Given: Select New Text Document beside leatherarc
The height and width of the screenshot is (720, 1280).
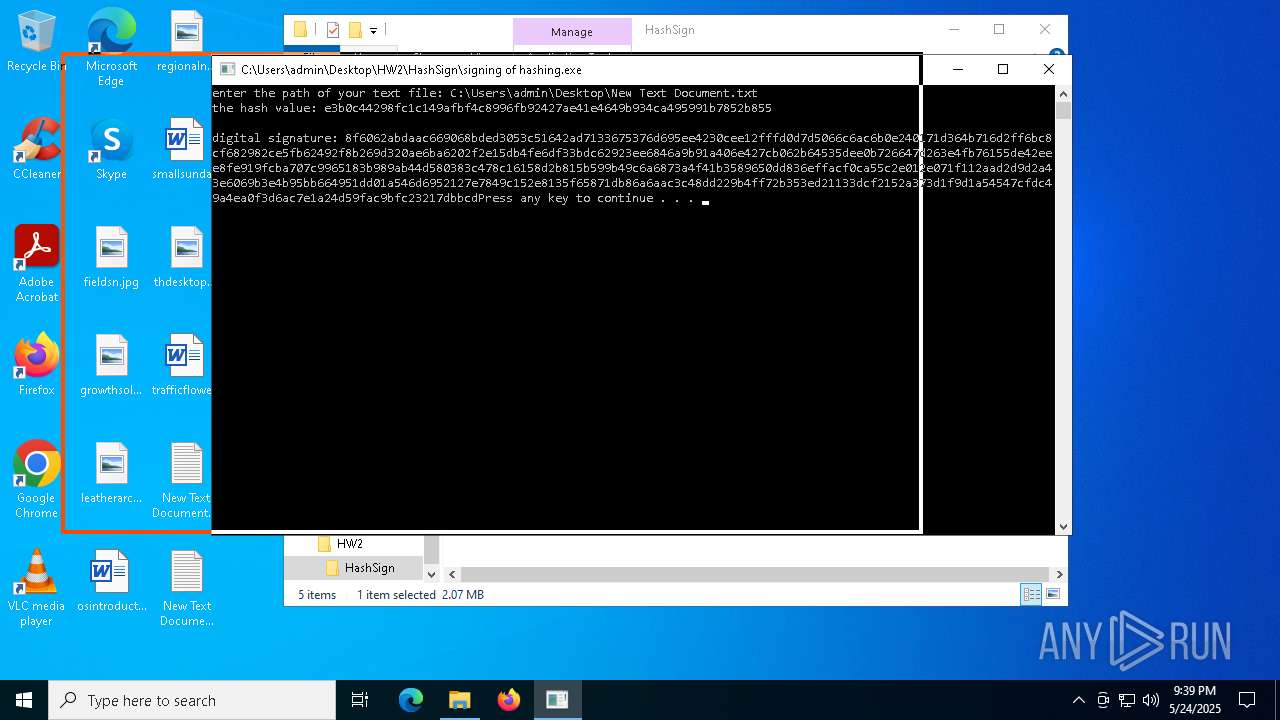Looking at the screenshot, I should (x=183, y=481).
